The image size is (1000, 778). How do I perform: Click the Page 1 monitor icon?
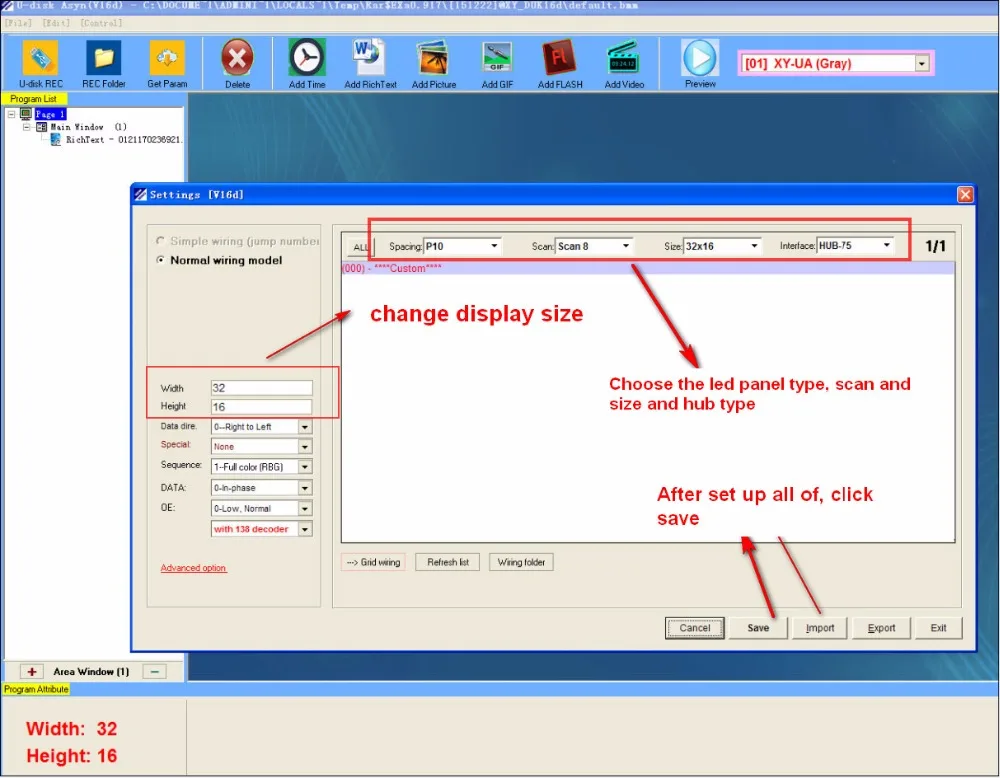pyautogui.click(x=26, y=114)
